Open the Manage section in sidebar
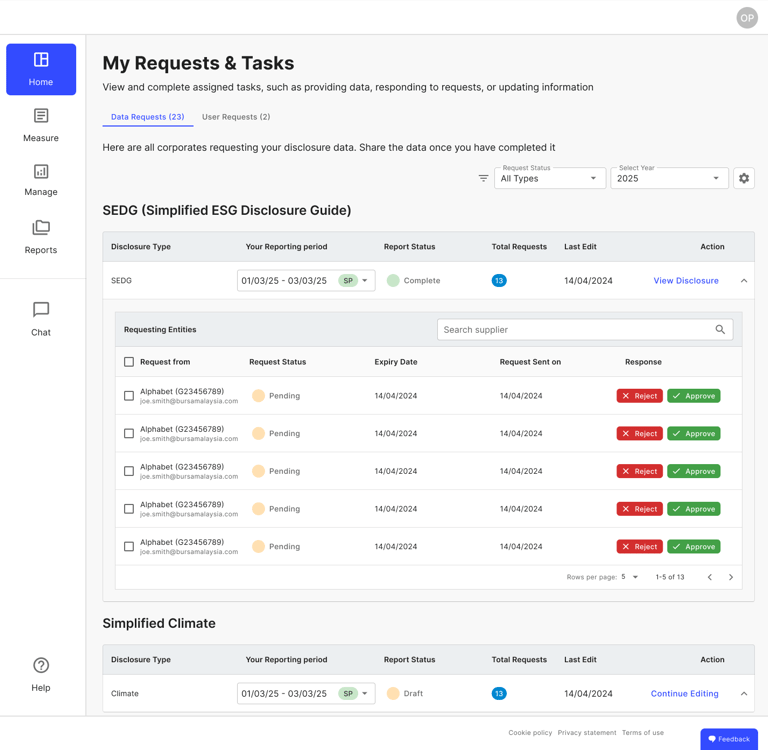 click(41, 180)
